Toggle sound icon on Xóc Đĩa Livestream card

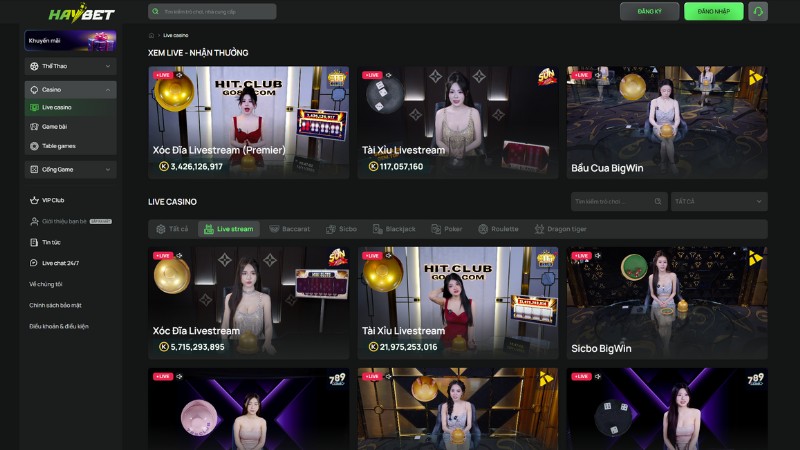(x=179, y=256)
